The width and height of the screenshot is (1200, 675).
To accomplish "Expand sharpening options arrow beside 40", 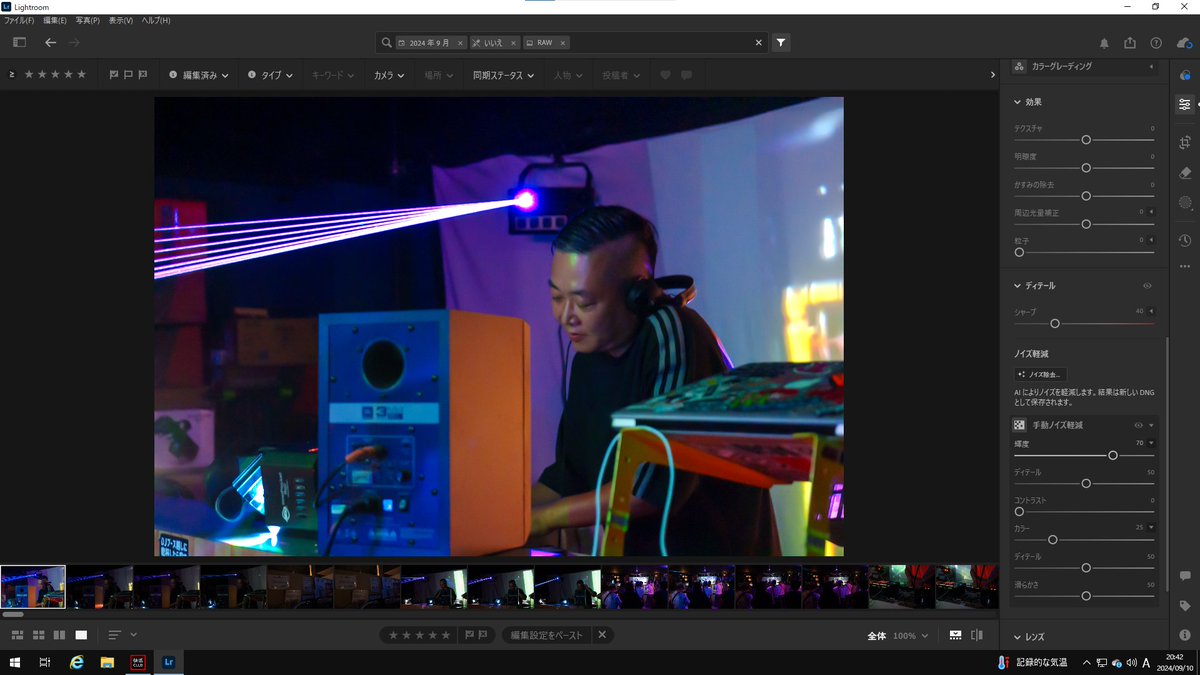I will pos(1151,311).
